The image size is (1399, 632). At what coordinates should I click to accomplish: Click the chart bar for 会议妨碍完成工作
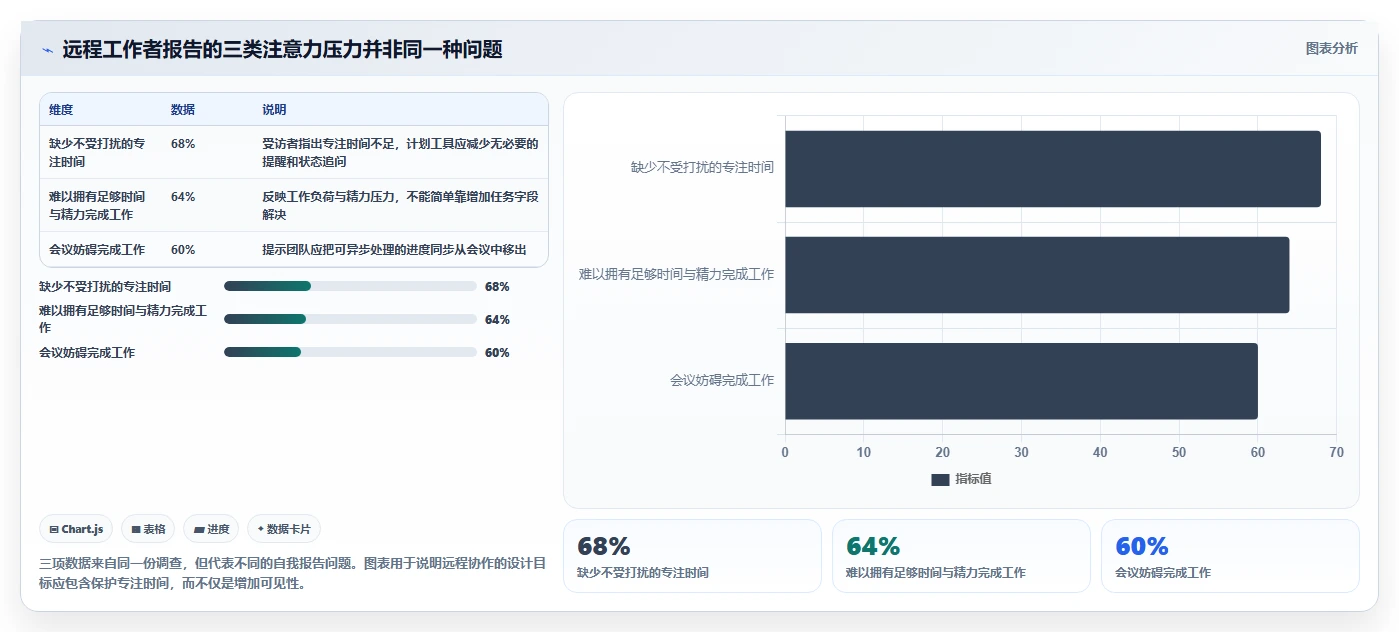pos(1021,381)
